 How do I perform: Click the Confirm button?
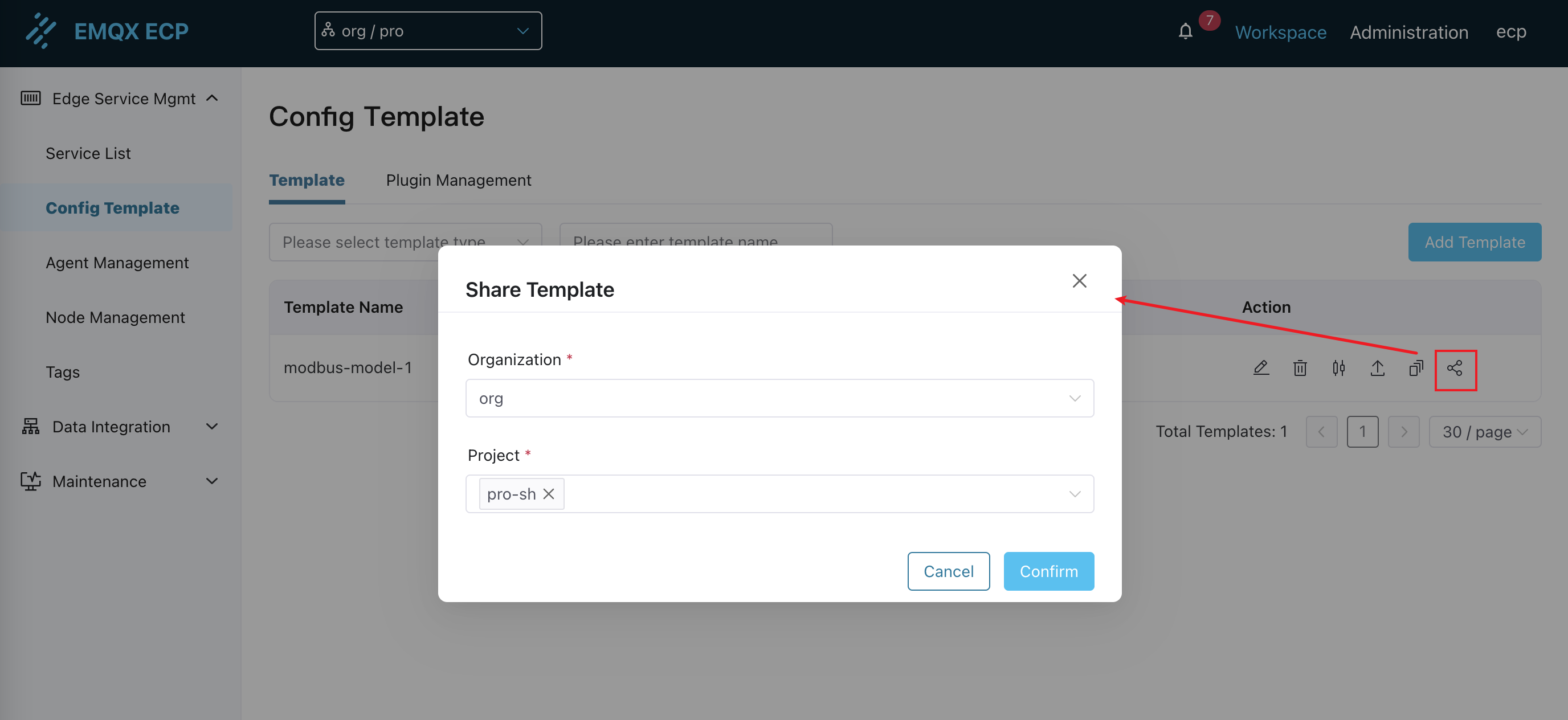pyautogui.click(x=1048, y=570)
